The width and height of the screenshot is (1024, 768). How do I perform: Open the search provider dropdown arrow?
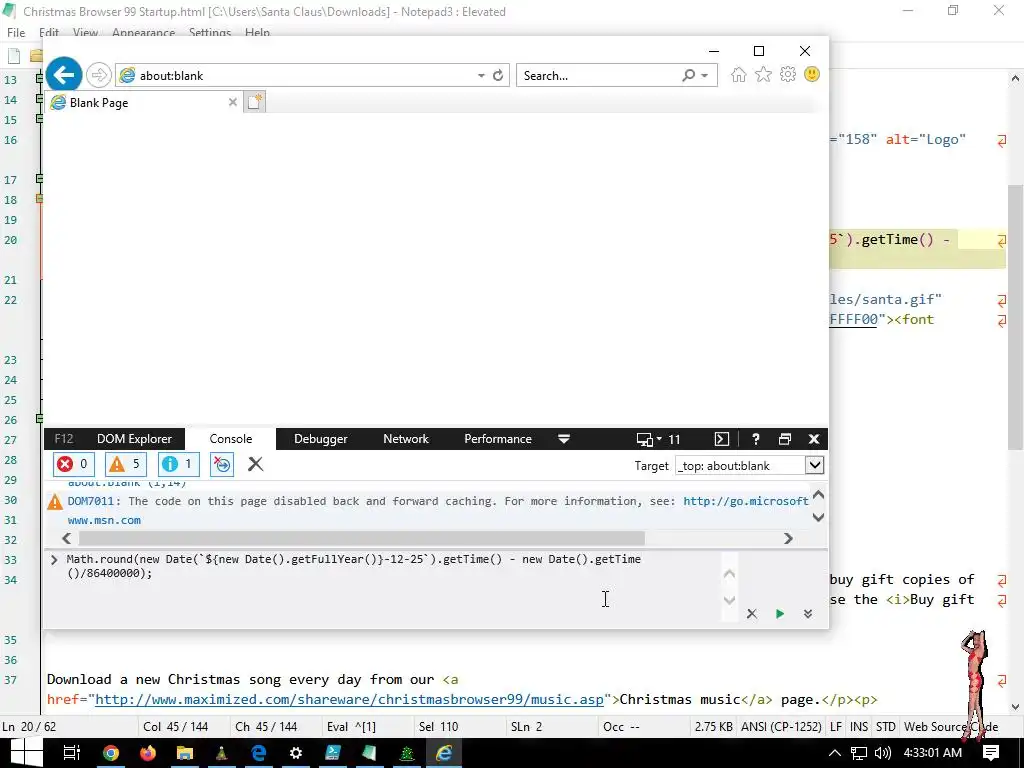705,76
